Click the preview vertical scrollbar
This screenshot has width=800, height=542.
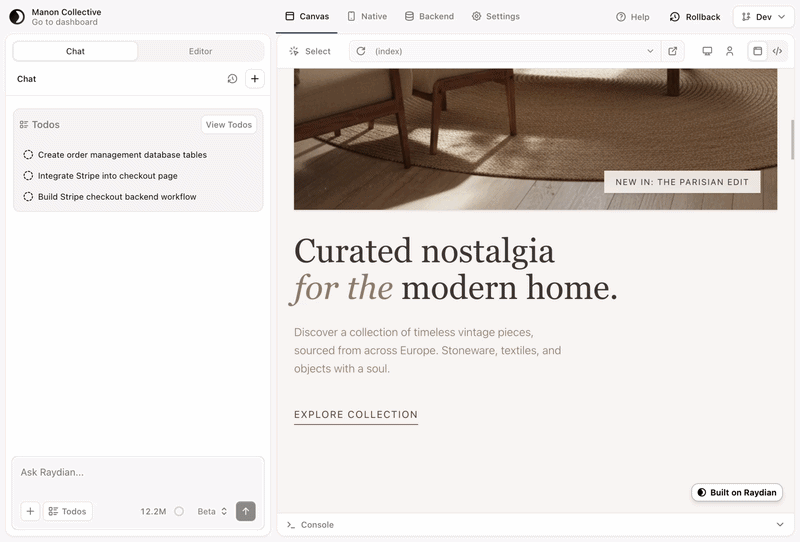pyautogui.click(x=792, y=140)
